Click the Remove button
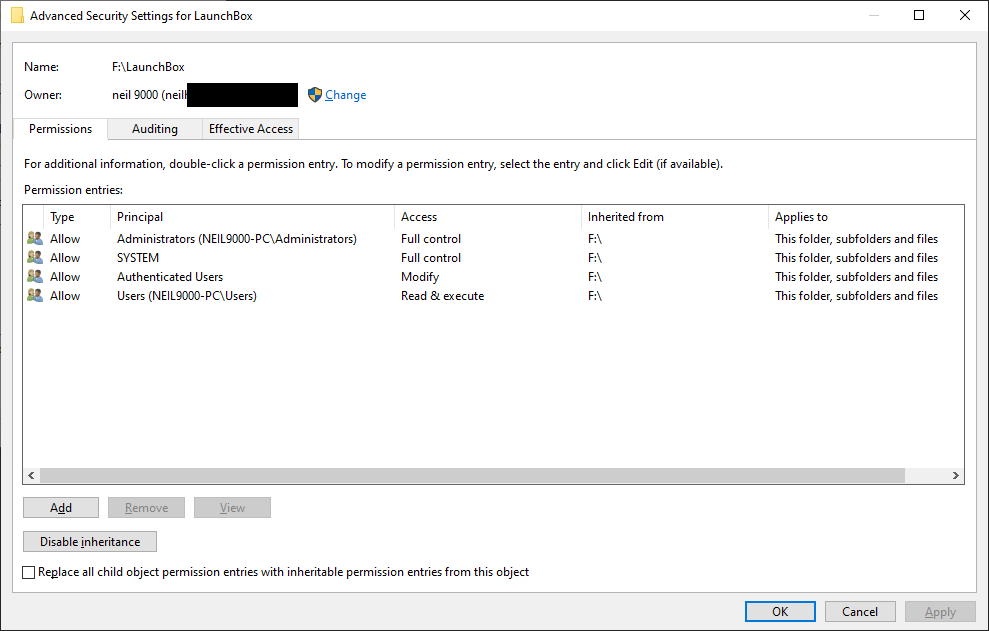 [146, 508]
